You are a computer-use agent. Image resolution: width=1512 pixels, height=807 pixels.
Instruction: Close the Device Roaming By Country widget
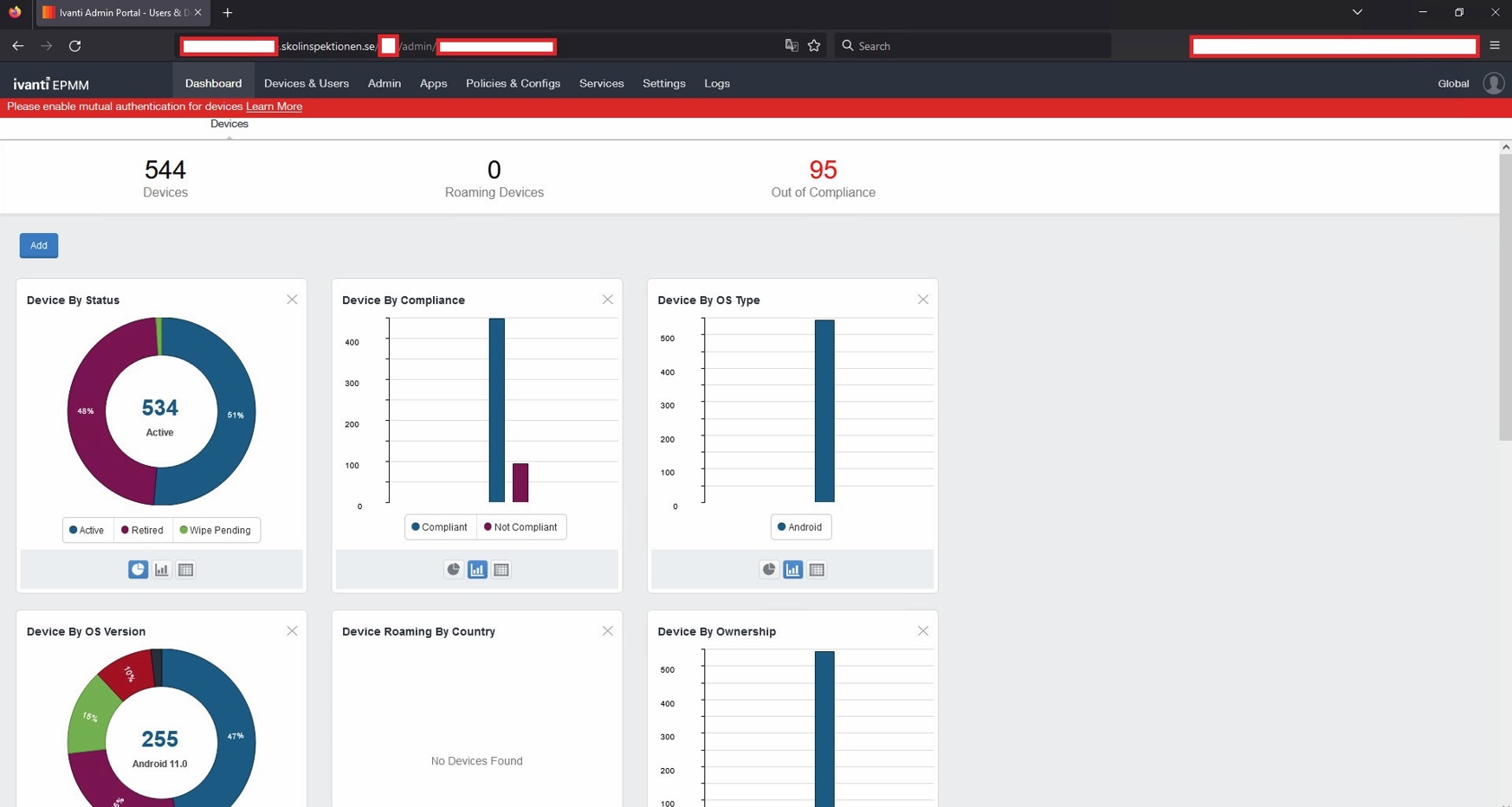[x=607, y=631]
